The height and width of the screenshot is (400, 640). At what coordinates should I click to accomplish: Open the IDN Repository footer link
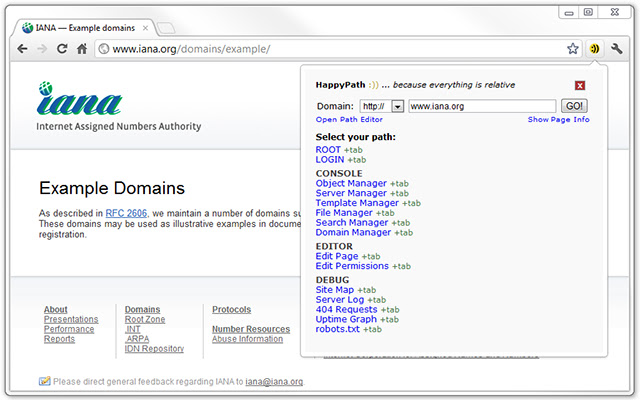click(154, 349)
